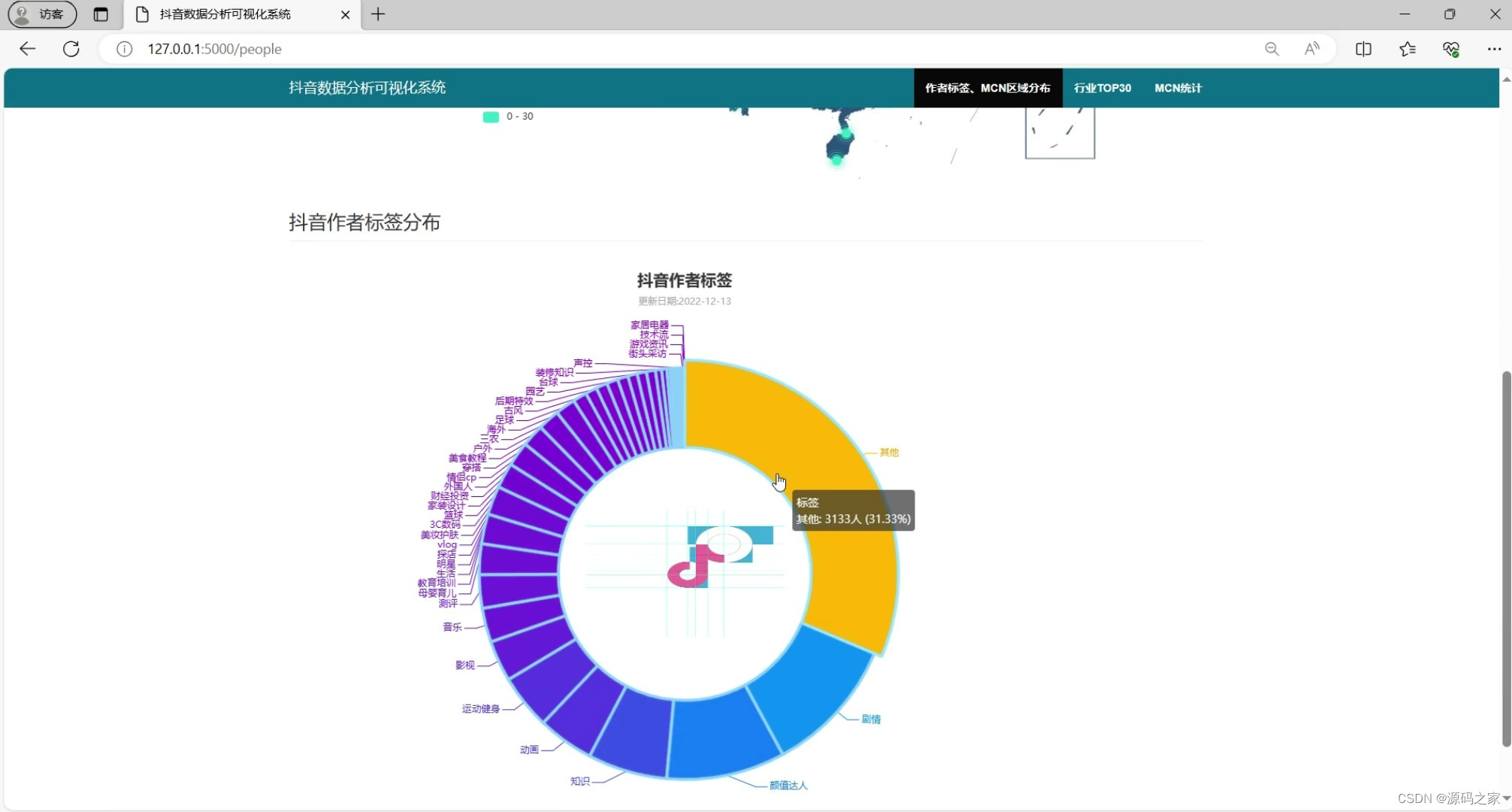
Task: Open a new tab with plus
Action: click(378, 14)
